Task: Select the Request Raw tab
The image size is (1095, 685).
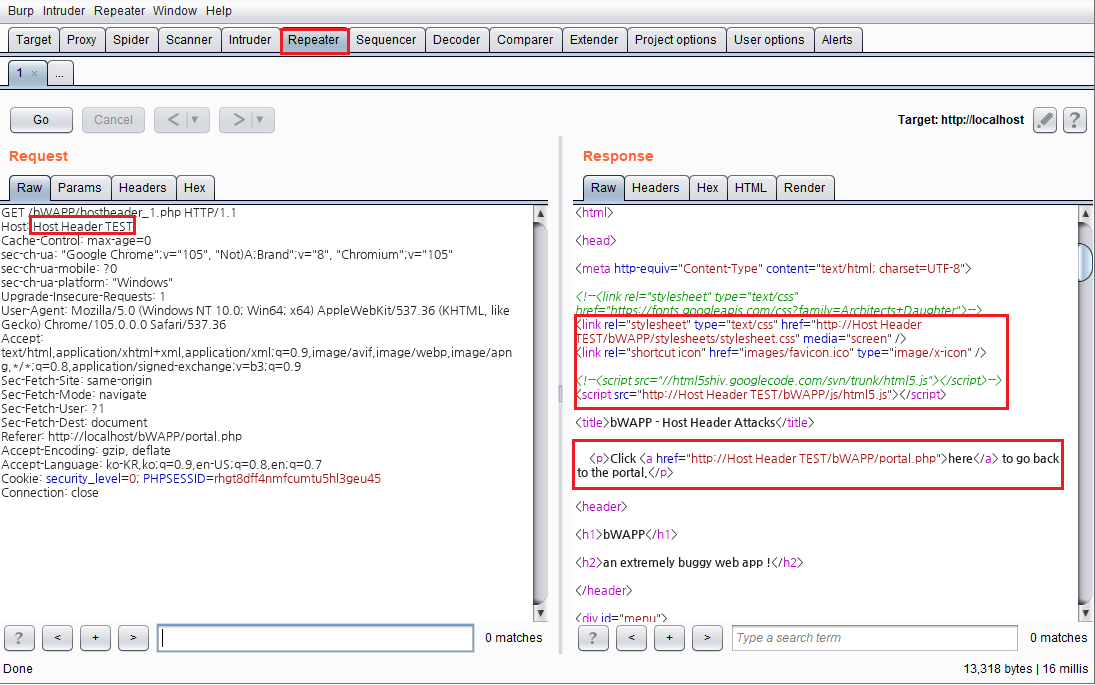Action: [29, 188]
